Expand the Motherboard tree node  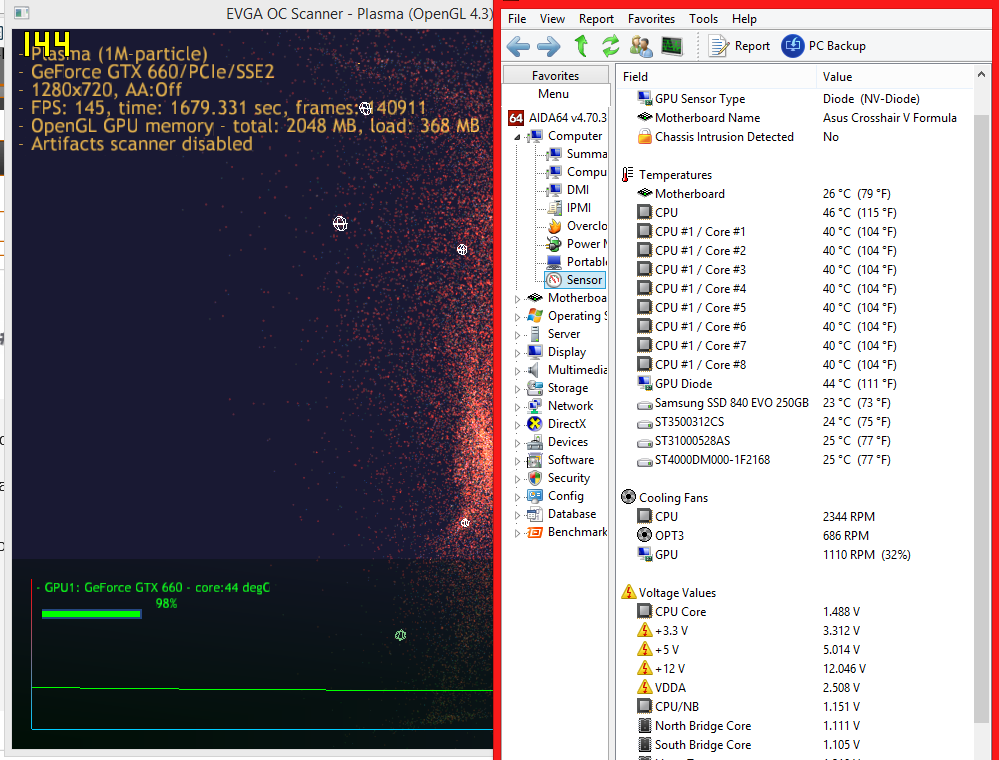coord(517,298)
